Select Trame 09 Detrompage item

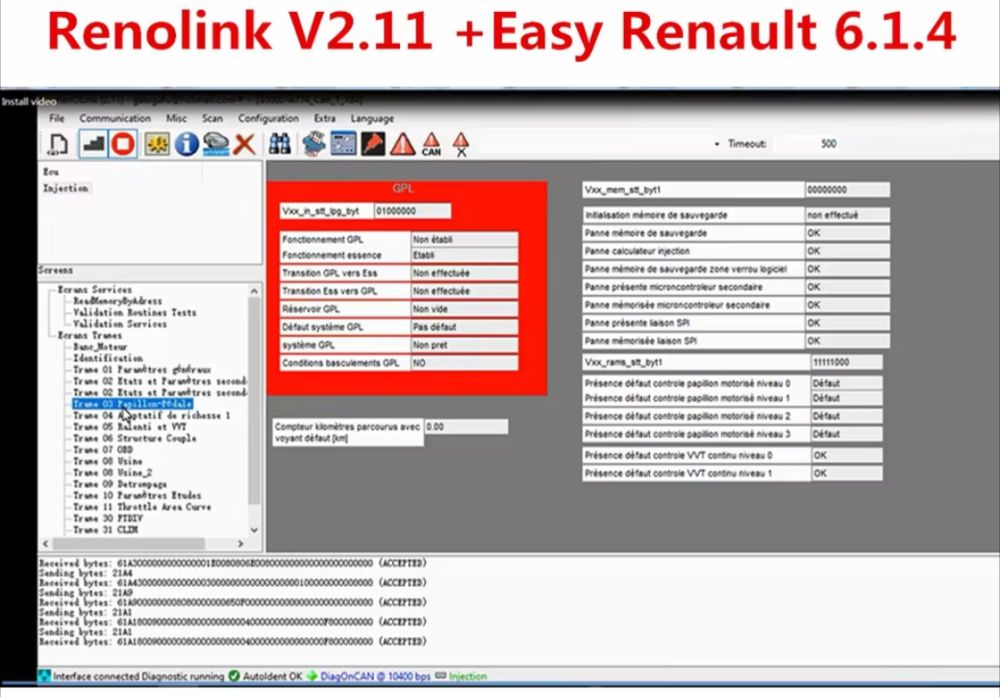(x=120, y=484)
